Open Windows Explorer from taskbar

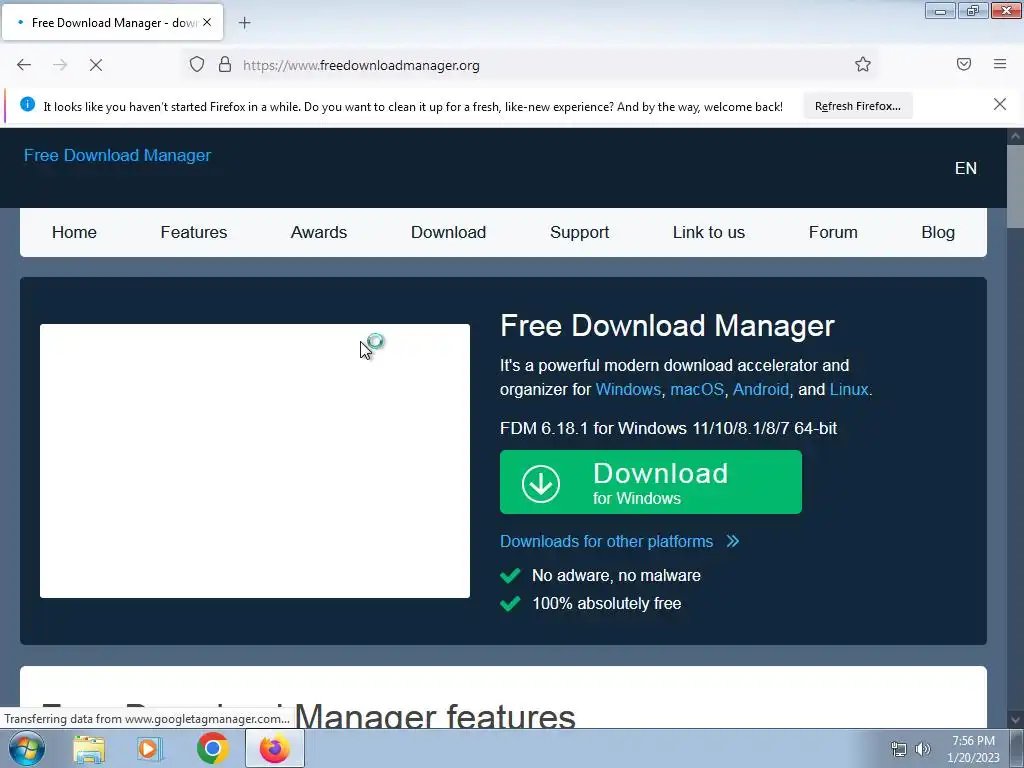point(89,749)
